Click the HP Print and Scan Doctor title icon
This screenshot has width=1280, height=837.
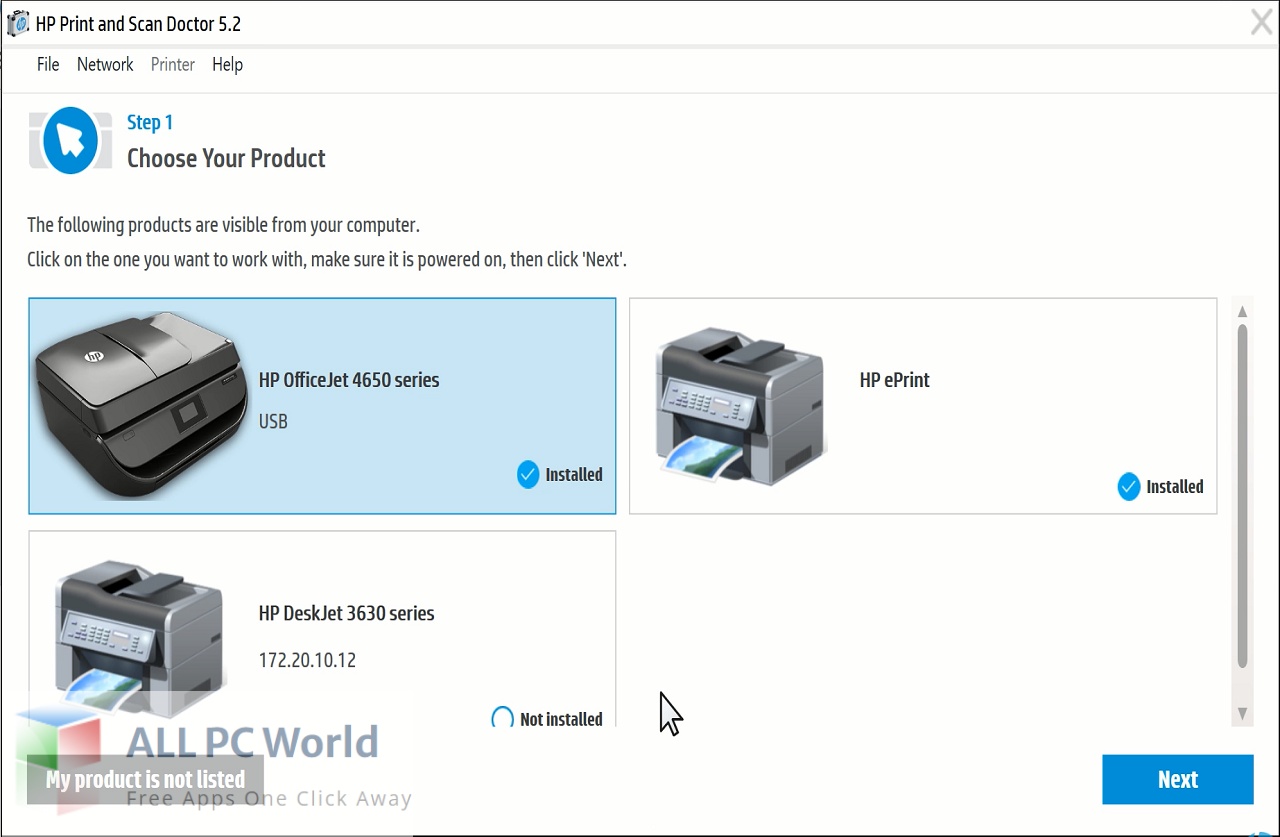coord(18,23)
